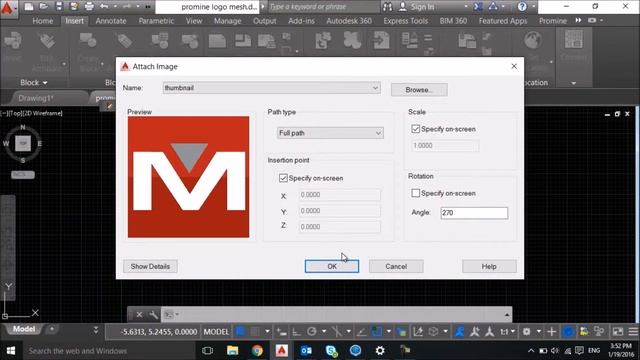Image resolution: width=640 pixels, height=360 pixels.
Task: Click the dialog Help button
Action: point(489,266)
